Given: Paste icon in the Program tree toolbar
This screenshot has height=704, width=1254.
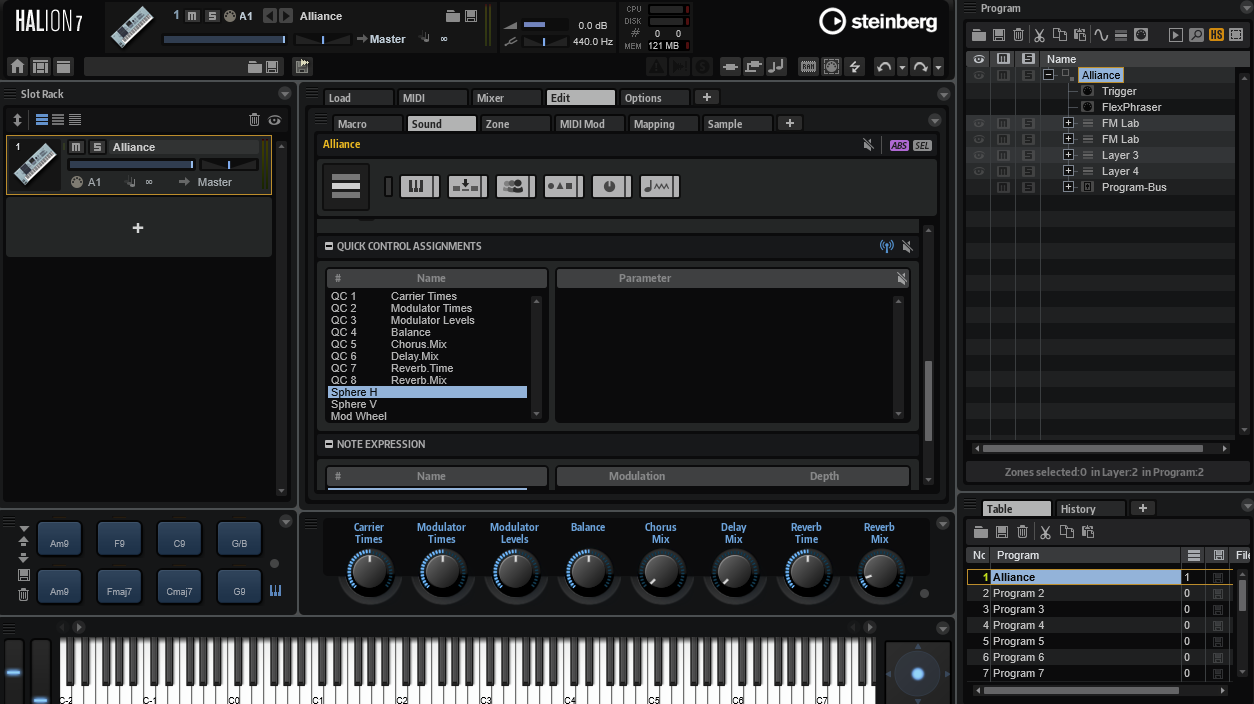Looking at the screenshot, I should 1079,35.
